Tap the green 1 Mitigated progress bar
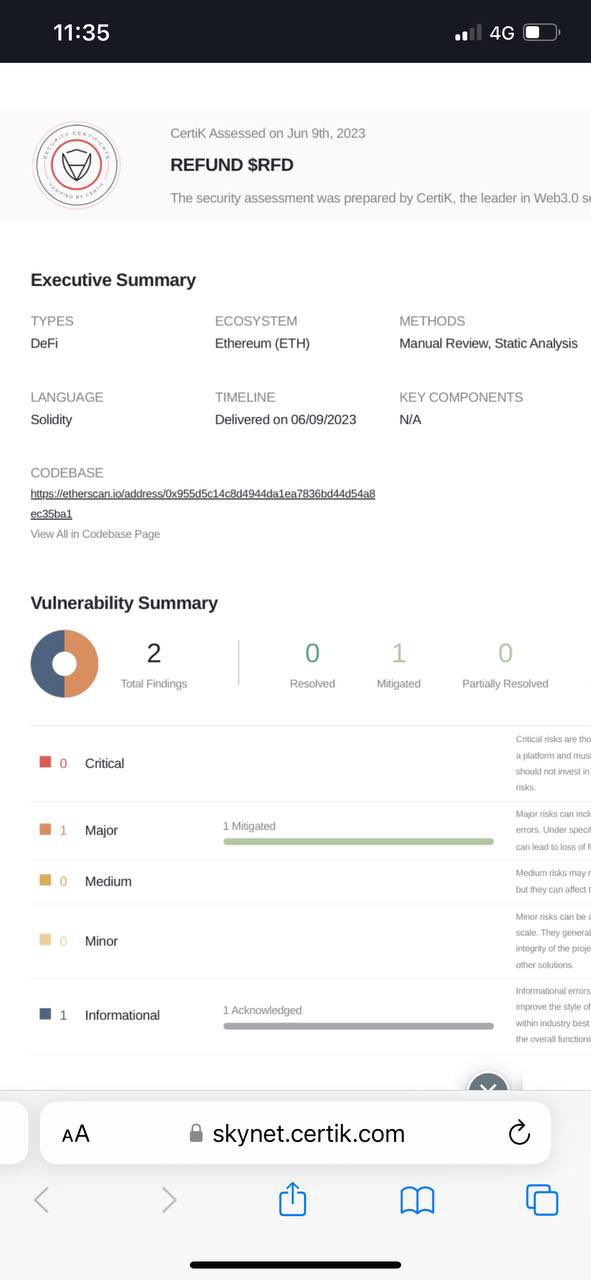Image resolution: width=591 pixels, height=1280 pixels. pos(358,842)
